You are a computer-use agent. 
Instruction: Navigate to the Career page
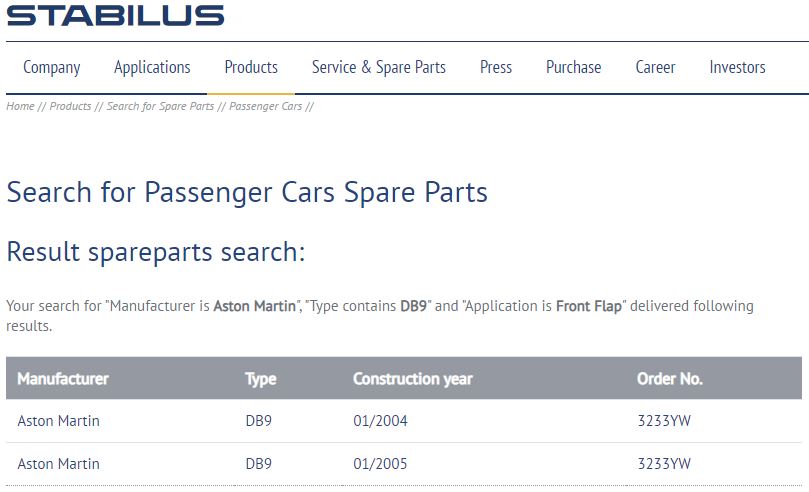656,67
